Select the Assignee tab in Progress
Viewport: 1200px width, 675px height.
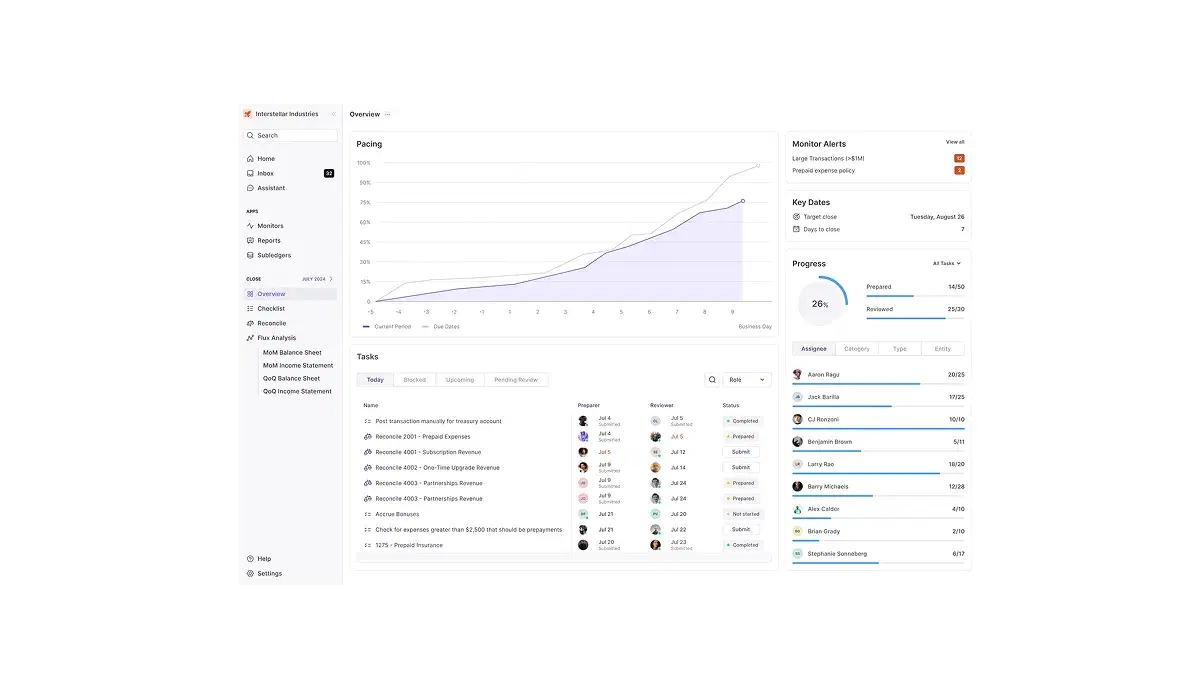pyautogui.click(x=814, y=349)
